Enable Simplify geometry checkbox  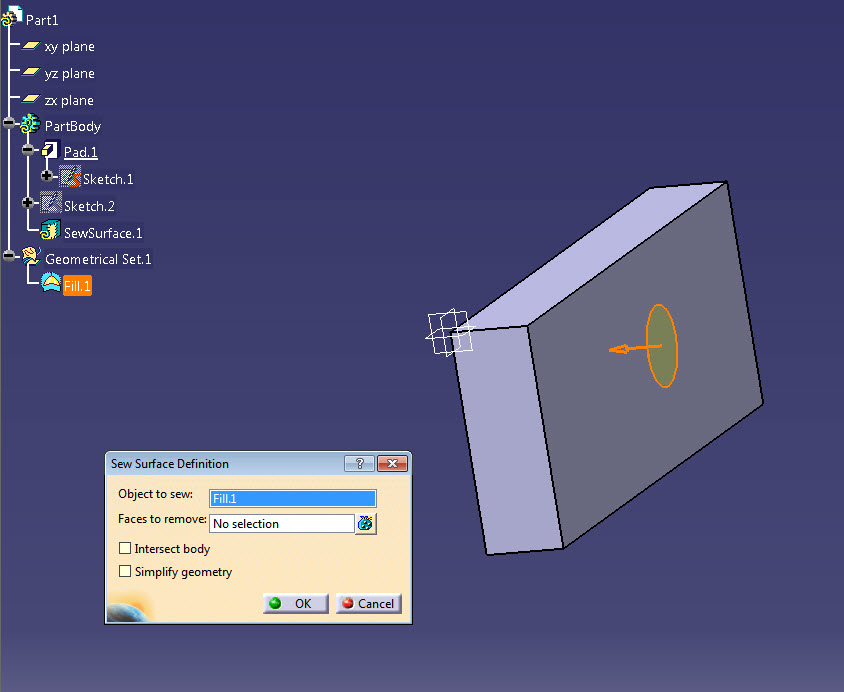click(x=125, y=571)
